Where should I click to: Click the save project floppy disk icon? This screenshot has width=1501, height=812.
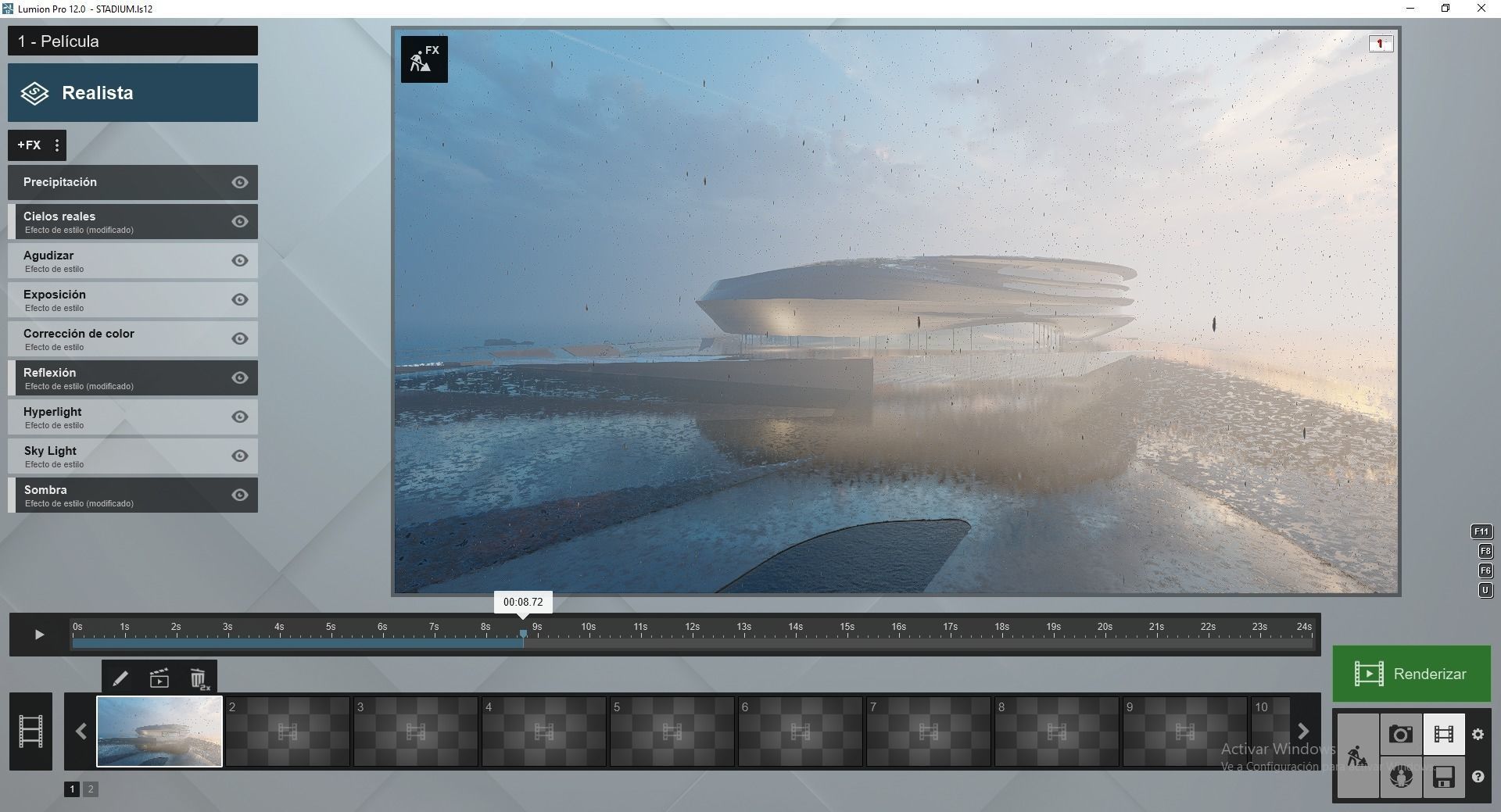coord(1444,776)
